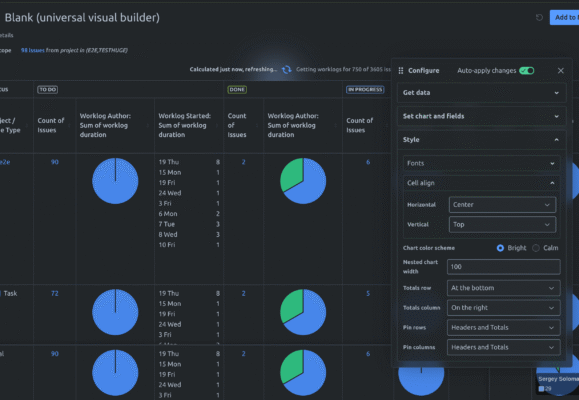Open the Horizontal alignment Center dropdown
The width and height of the screenshot is (579, 400).
pyautogui.click(x=502, y=205)
